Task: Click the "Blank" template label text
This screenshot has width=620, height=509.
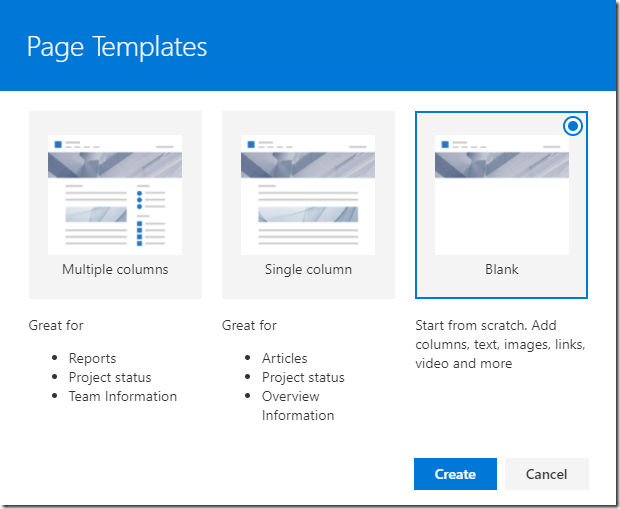Action: (502, 270)
